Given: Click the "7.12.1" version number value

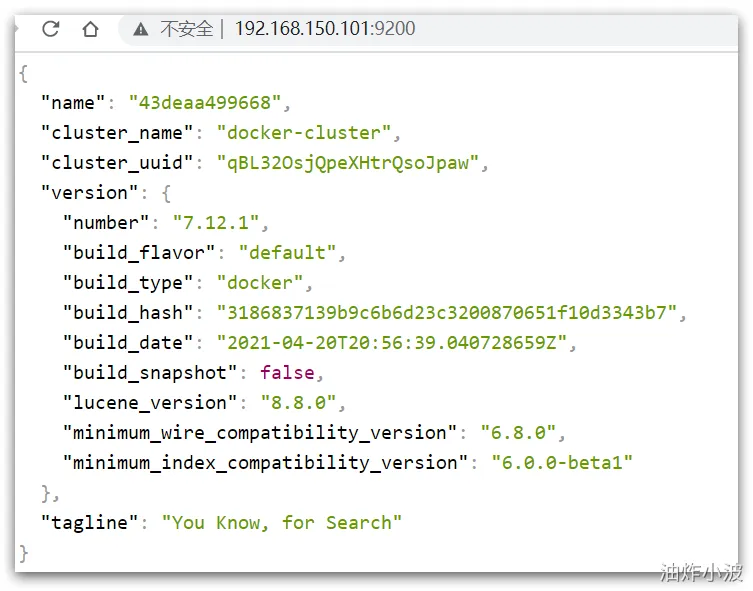Looking at the screenshot, I should pos(221,222).
